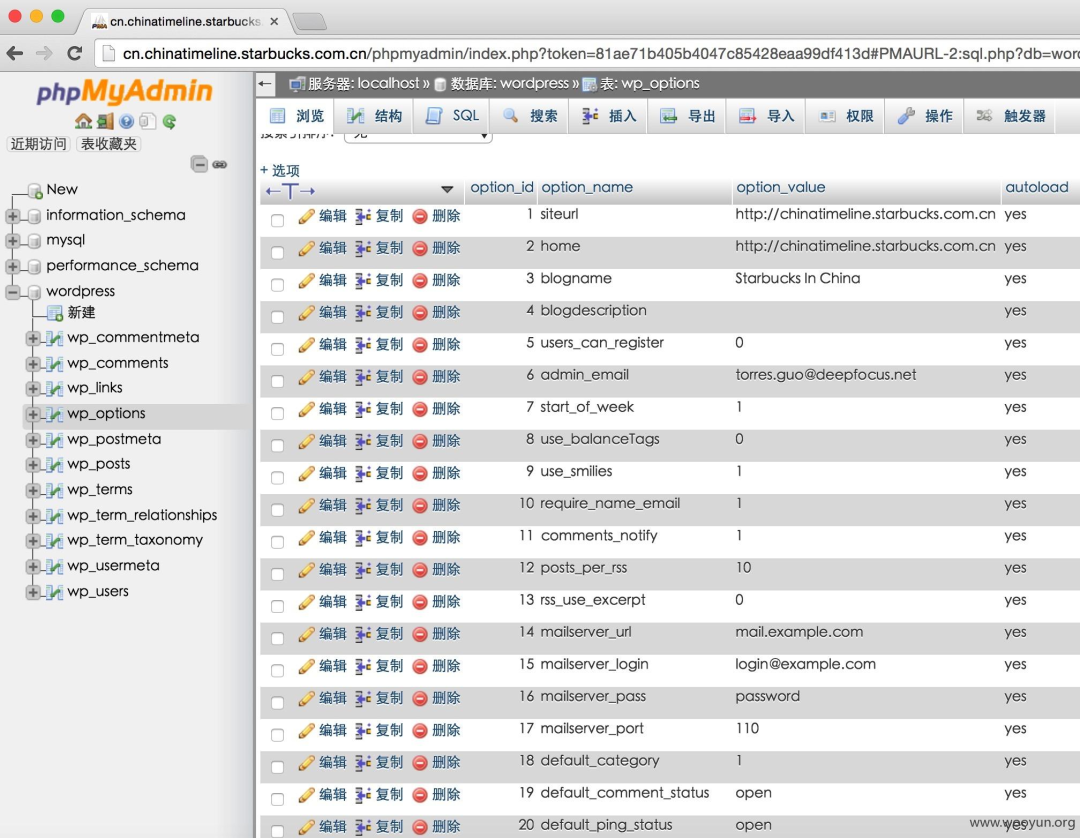The height and width of the screenshot is (838, 1080).
Task: Check the checkbox for home row
Action: point(278,253)
